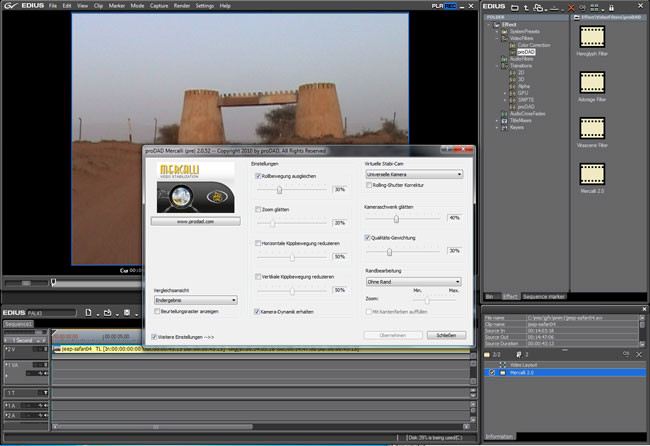The height and width of the screenshot is (446, 650).
Task: Switch to the Bin tab
Action: pos(490,296)
